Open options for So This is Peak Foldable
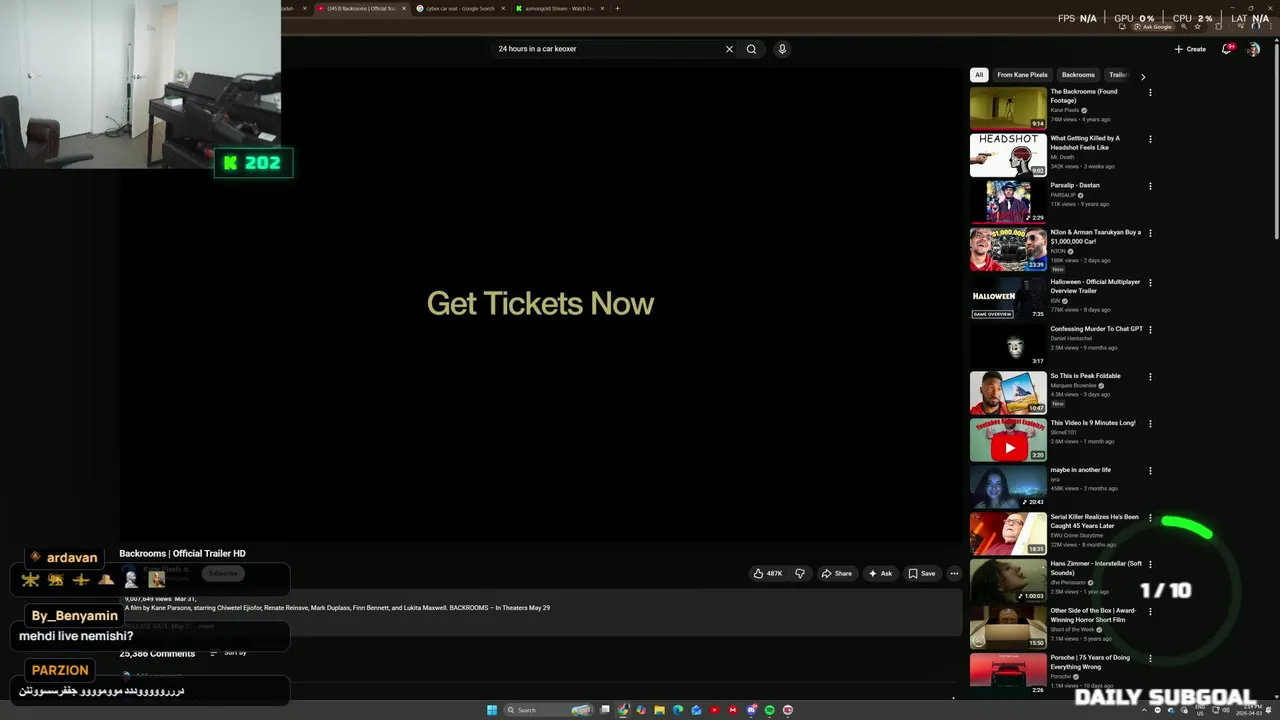Screen dimensions: 1280x720 (1150, 377)
